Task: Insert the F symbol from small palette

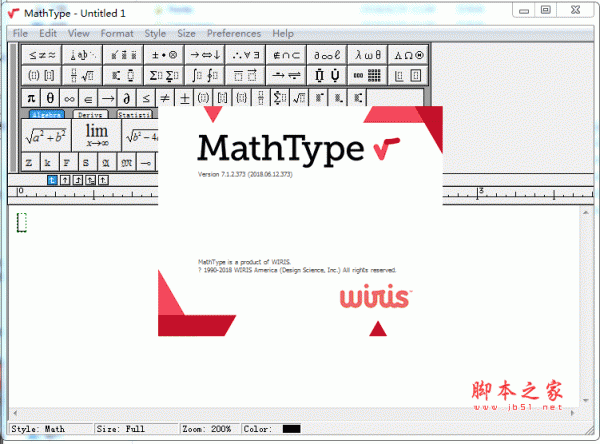Action: tap(67, 163)
